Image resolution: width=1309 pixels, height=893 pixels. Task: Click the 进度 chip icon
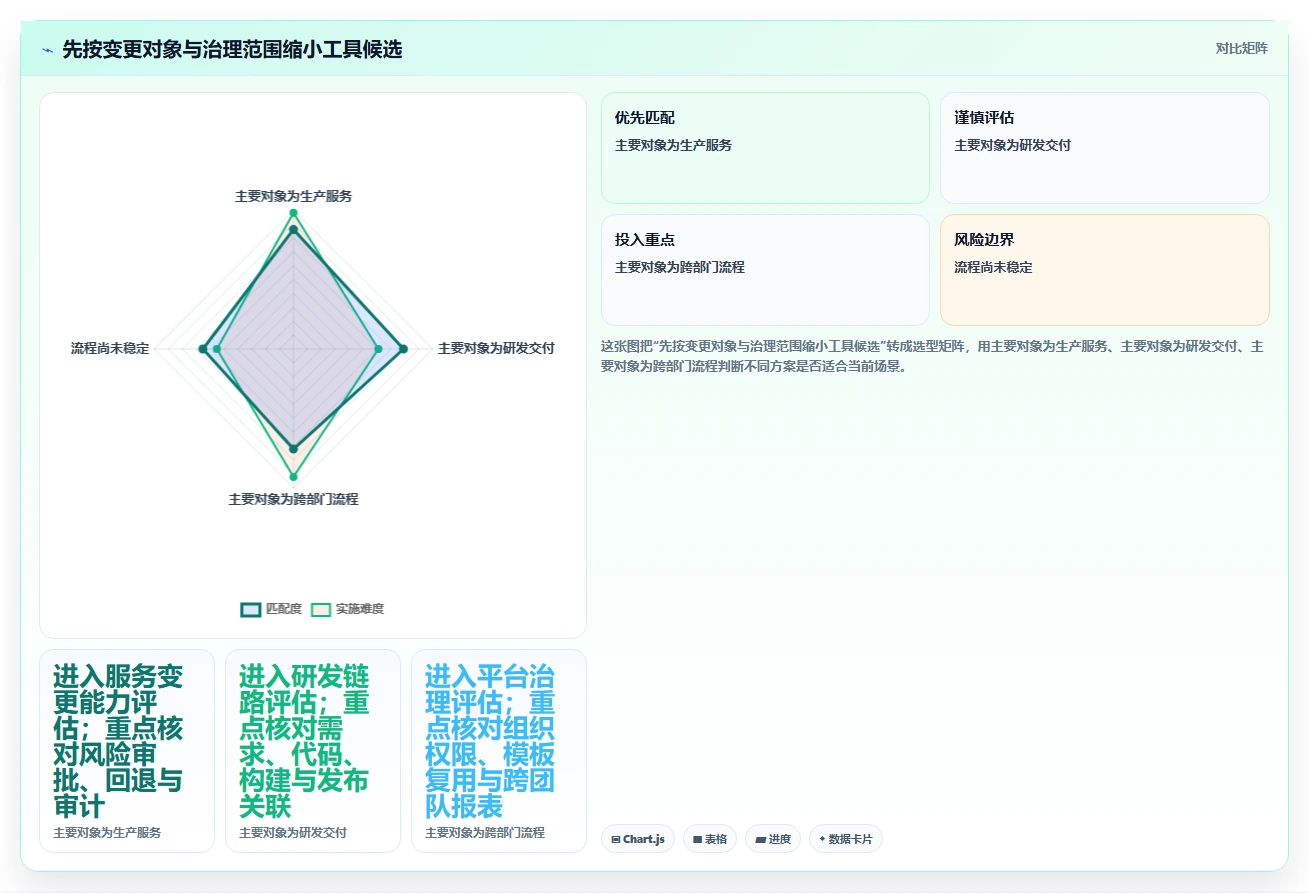760,840
